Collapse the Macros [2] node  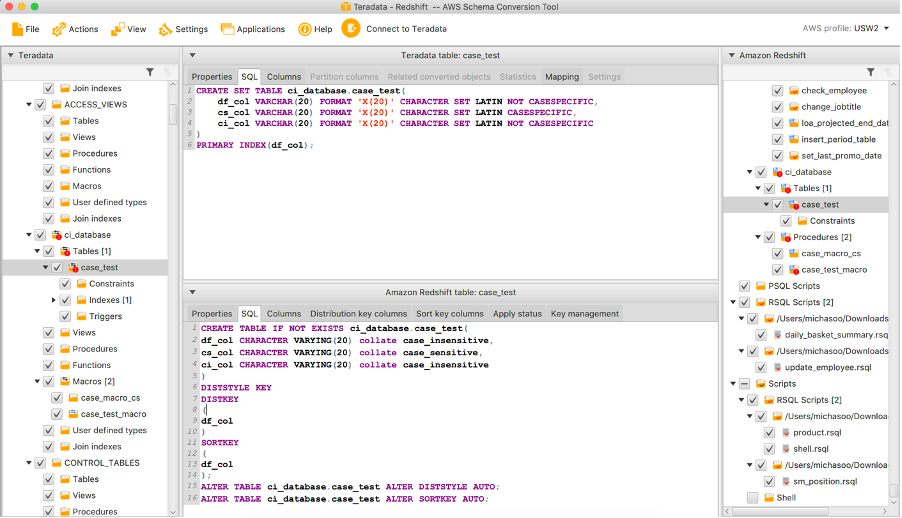tap(37, 382)
